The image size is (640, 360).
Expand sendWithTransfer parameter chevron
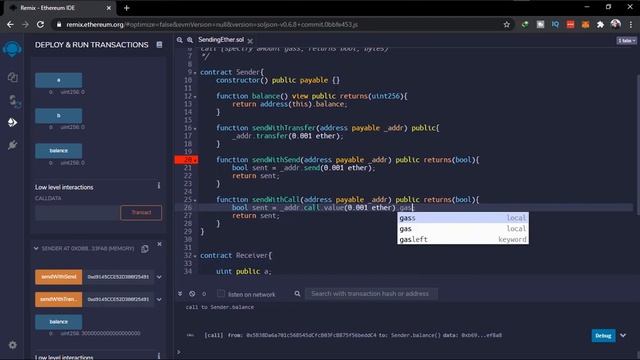159,300
